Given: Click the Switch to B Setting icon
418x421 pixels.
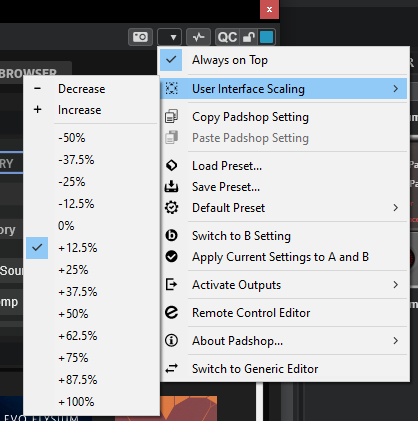Looking at the screenshot, I should coord(171,235).
